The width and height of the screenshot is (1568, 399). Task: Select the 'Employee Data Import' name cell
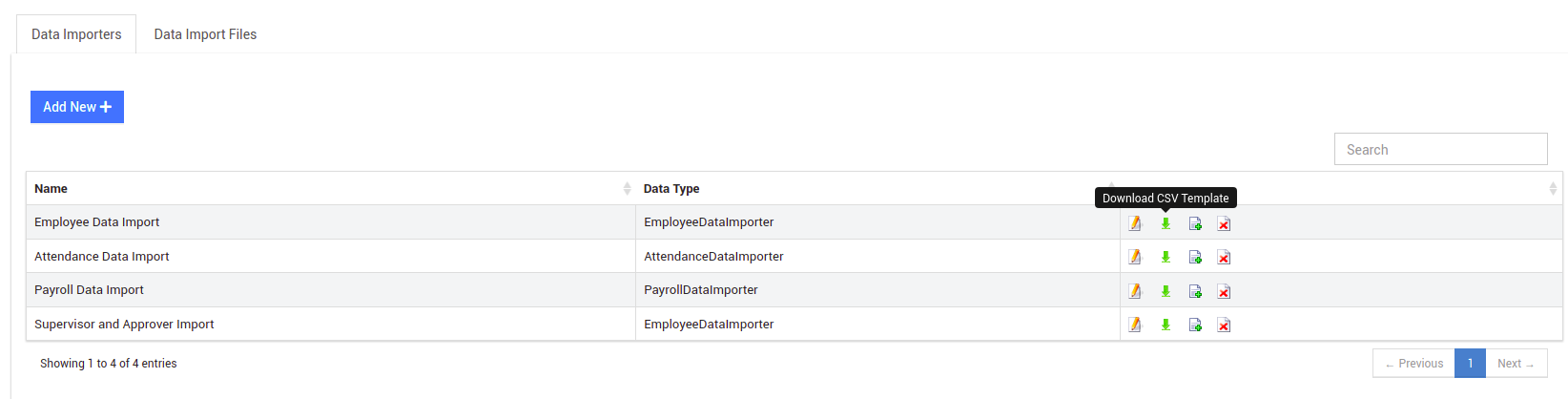pos(331,222)
